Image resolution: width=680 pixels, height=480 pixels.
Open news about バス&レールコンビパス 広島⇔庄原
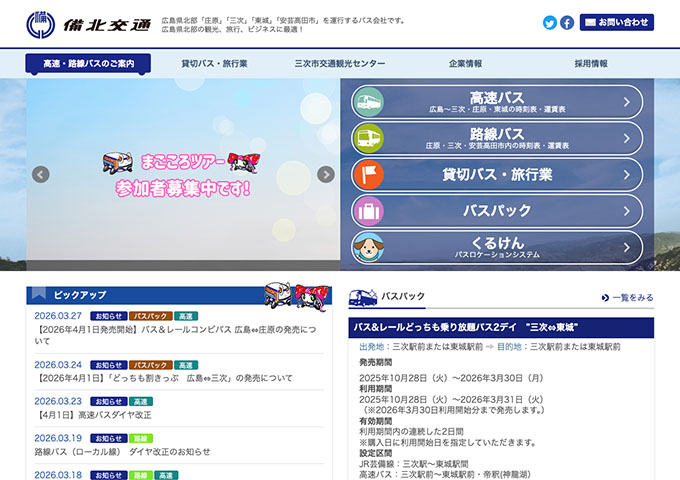[x=175, y=335]
